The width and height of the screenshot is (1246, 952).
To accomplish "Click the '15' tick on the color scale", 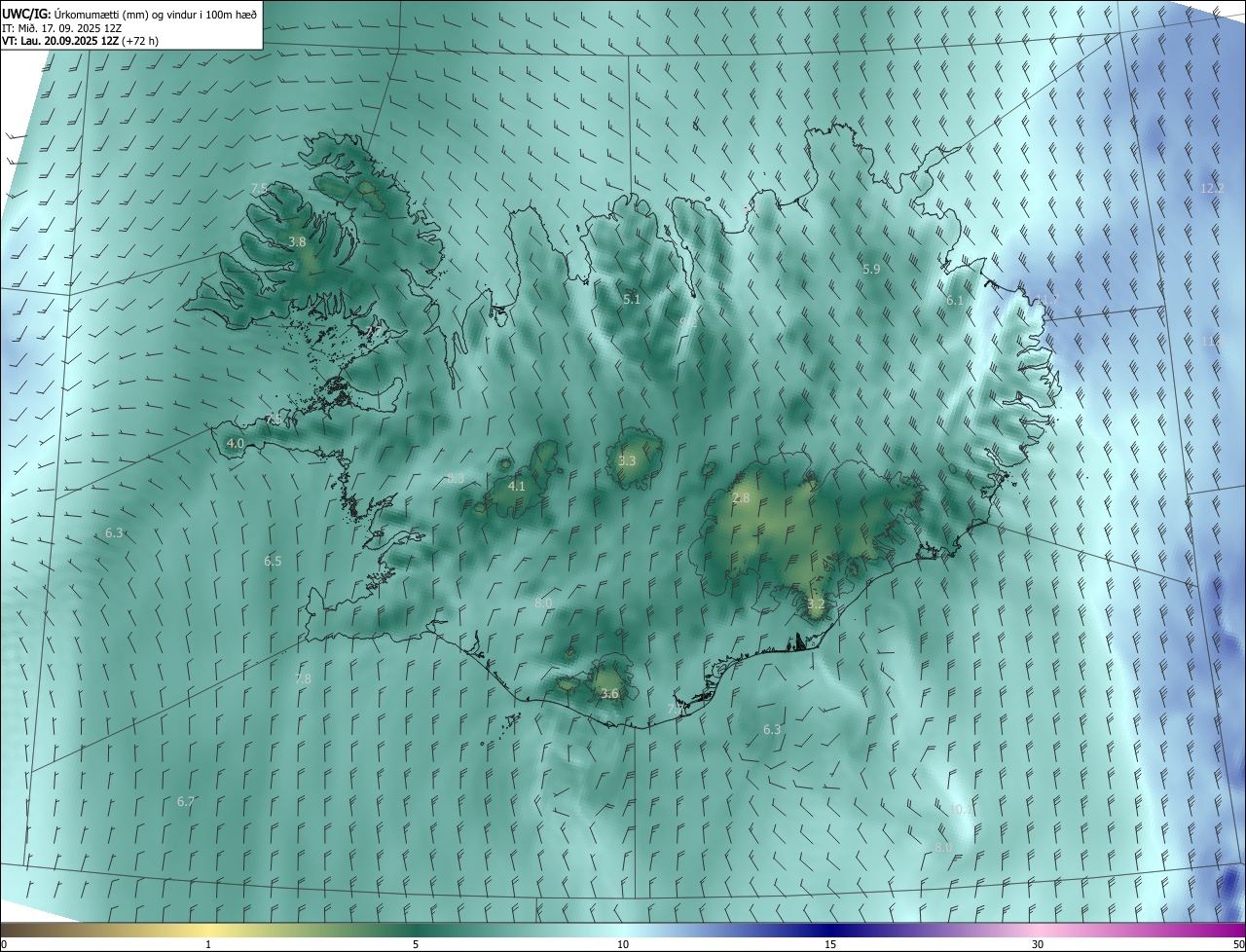I will click(830, 944).
